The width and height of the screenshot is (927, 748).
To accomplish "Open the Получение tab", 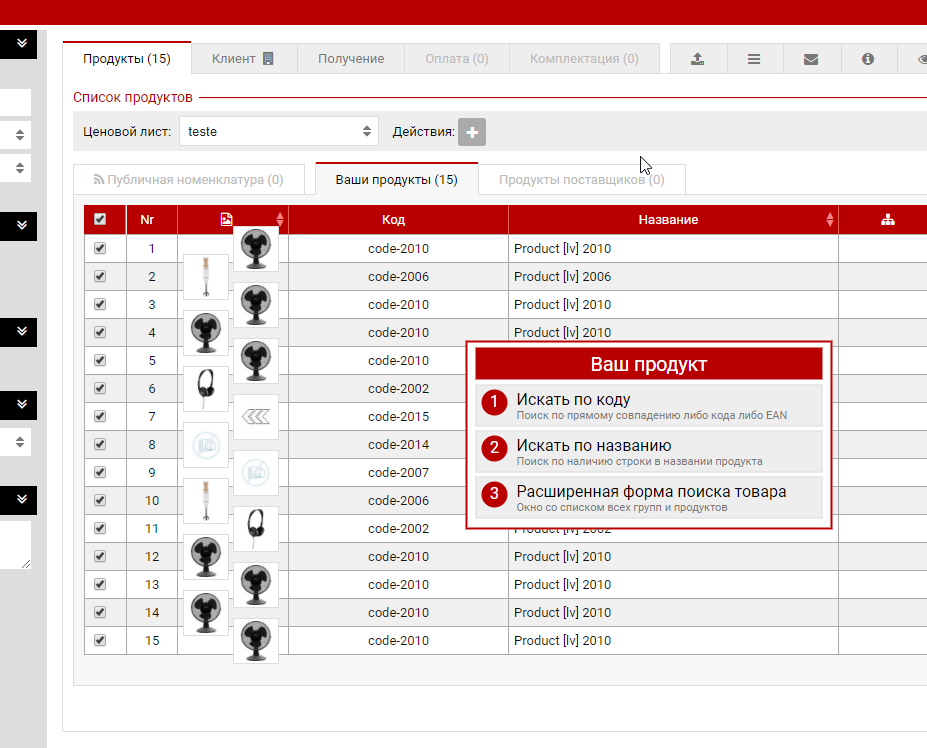I will point(351,59).
